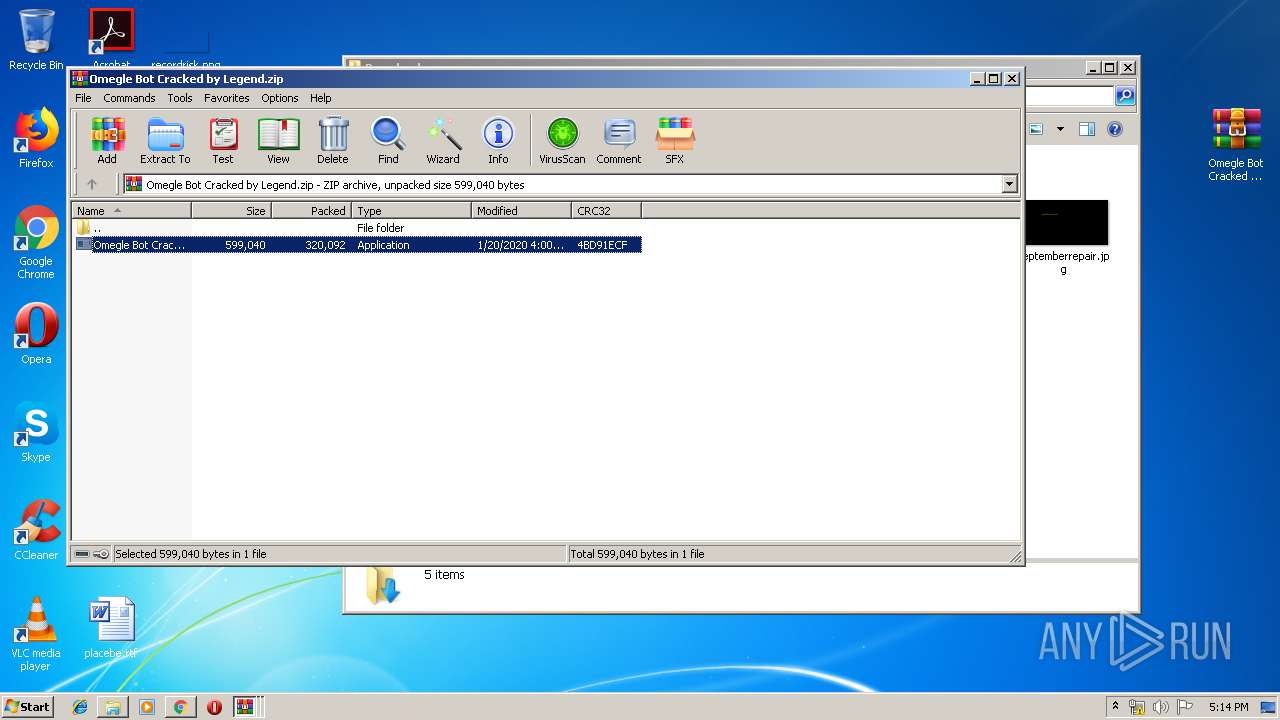Open VLC media player desktop shortcut
Viewport: 1280px width, 720px height.
click(x=36, y=634)
